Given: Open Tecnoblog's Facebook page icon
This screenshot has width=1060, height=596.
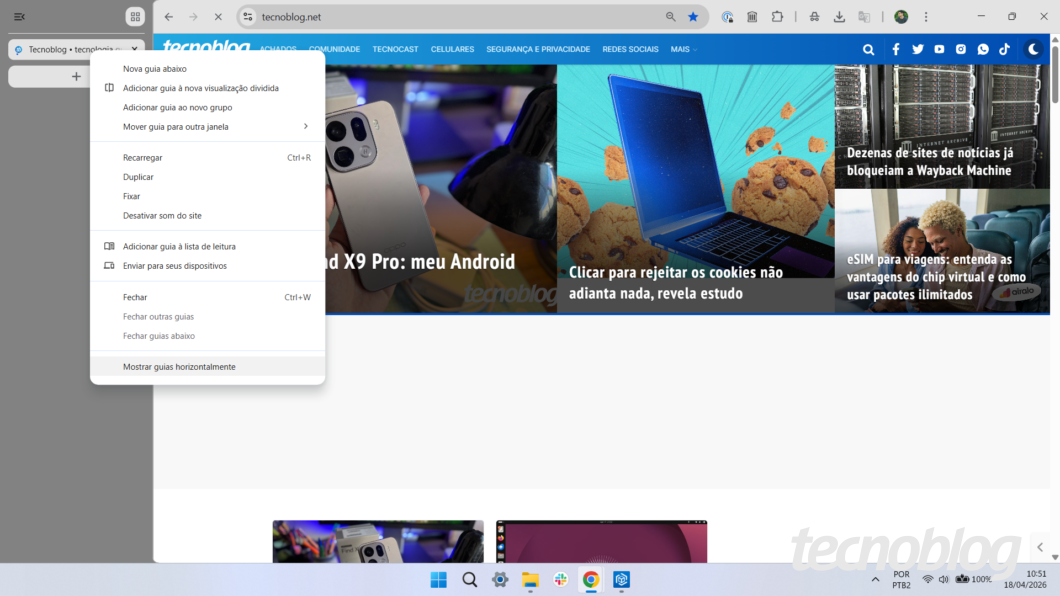Looking at the screenshot, I should [895, 49].
